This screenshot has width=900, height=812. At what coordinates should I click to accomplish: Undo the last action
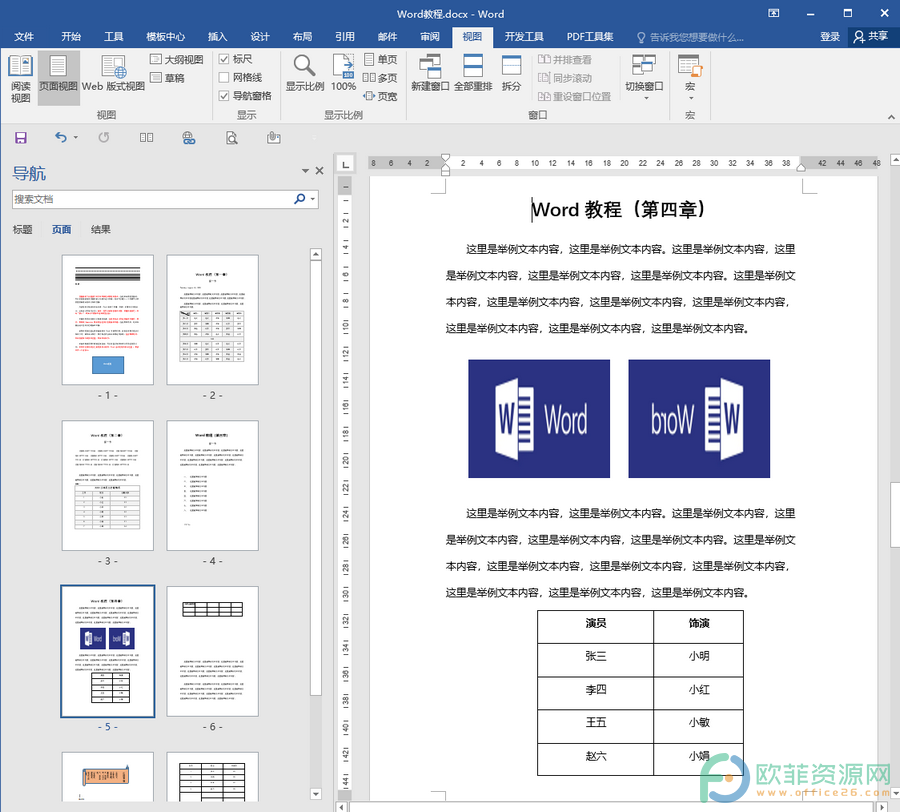coord(60,138)
